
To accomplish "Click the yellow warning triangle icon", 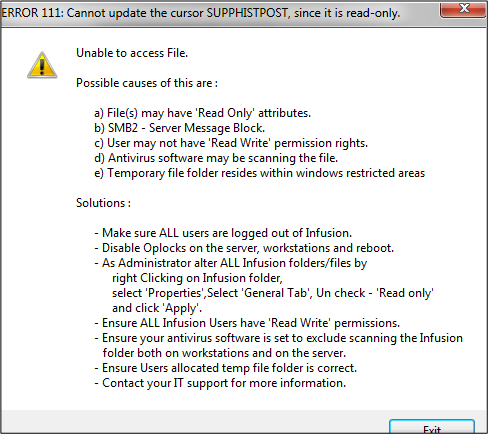I will tap(42, 65).
